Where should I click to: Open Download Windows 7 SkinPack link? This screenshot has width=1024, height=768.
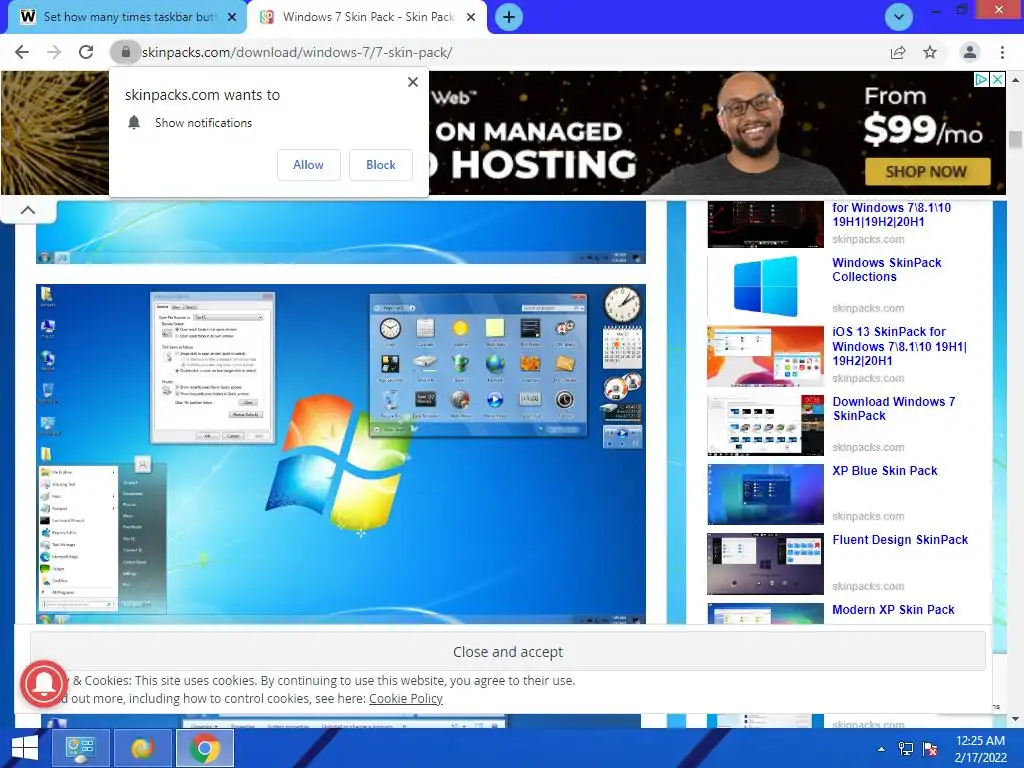point(893,409)
